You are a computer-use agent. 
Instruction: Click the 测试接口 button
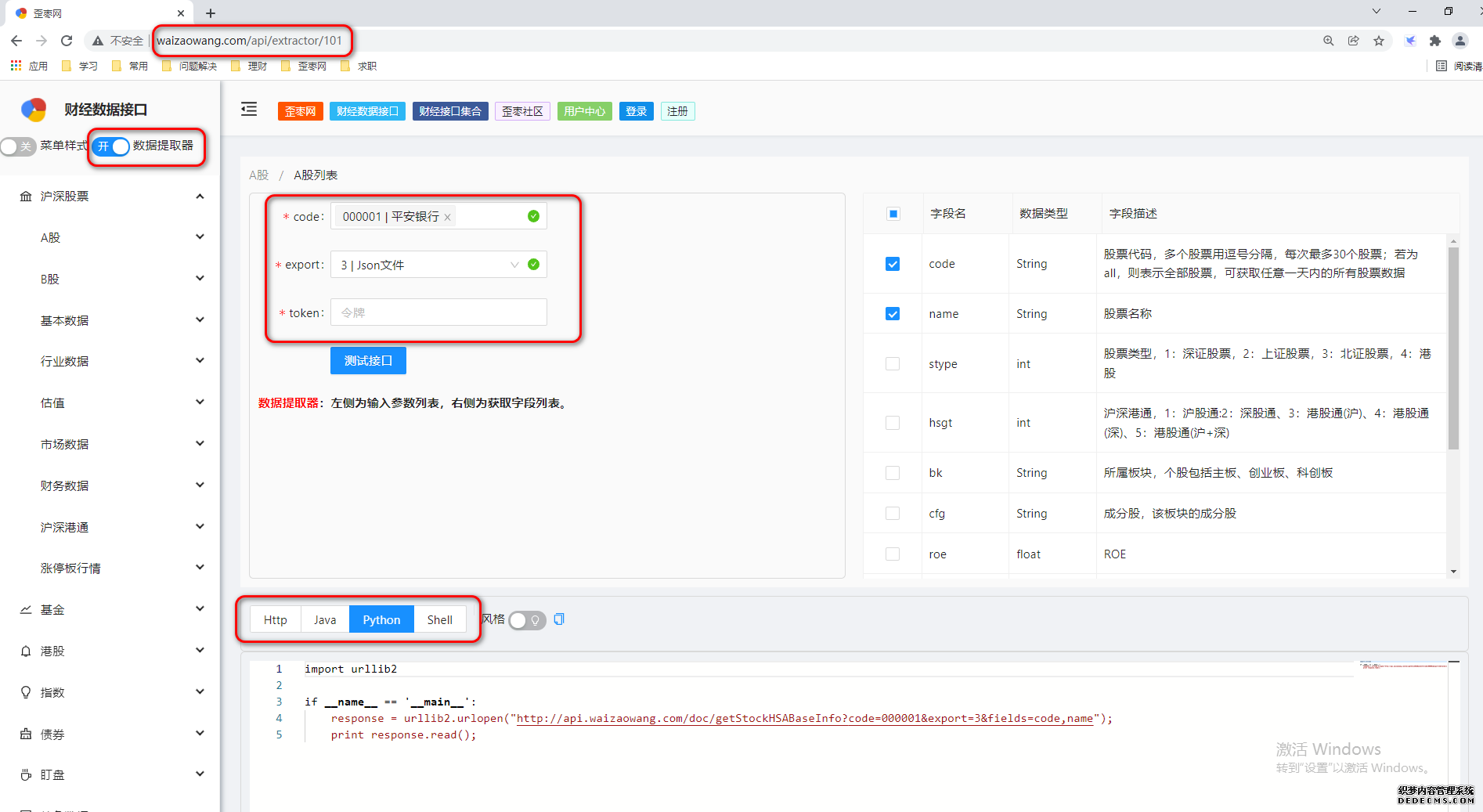pyautogui.click(x=368, y=360)
